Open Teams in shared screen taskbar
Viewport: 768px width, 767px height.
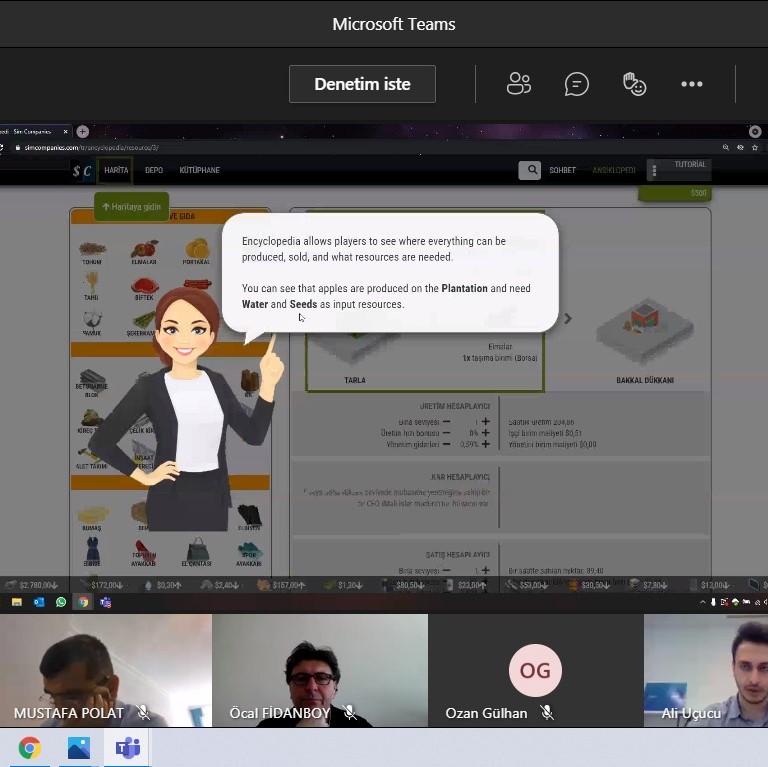(105, 602)
